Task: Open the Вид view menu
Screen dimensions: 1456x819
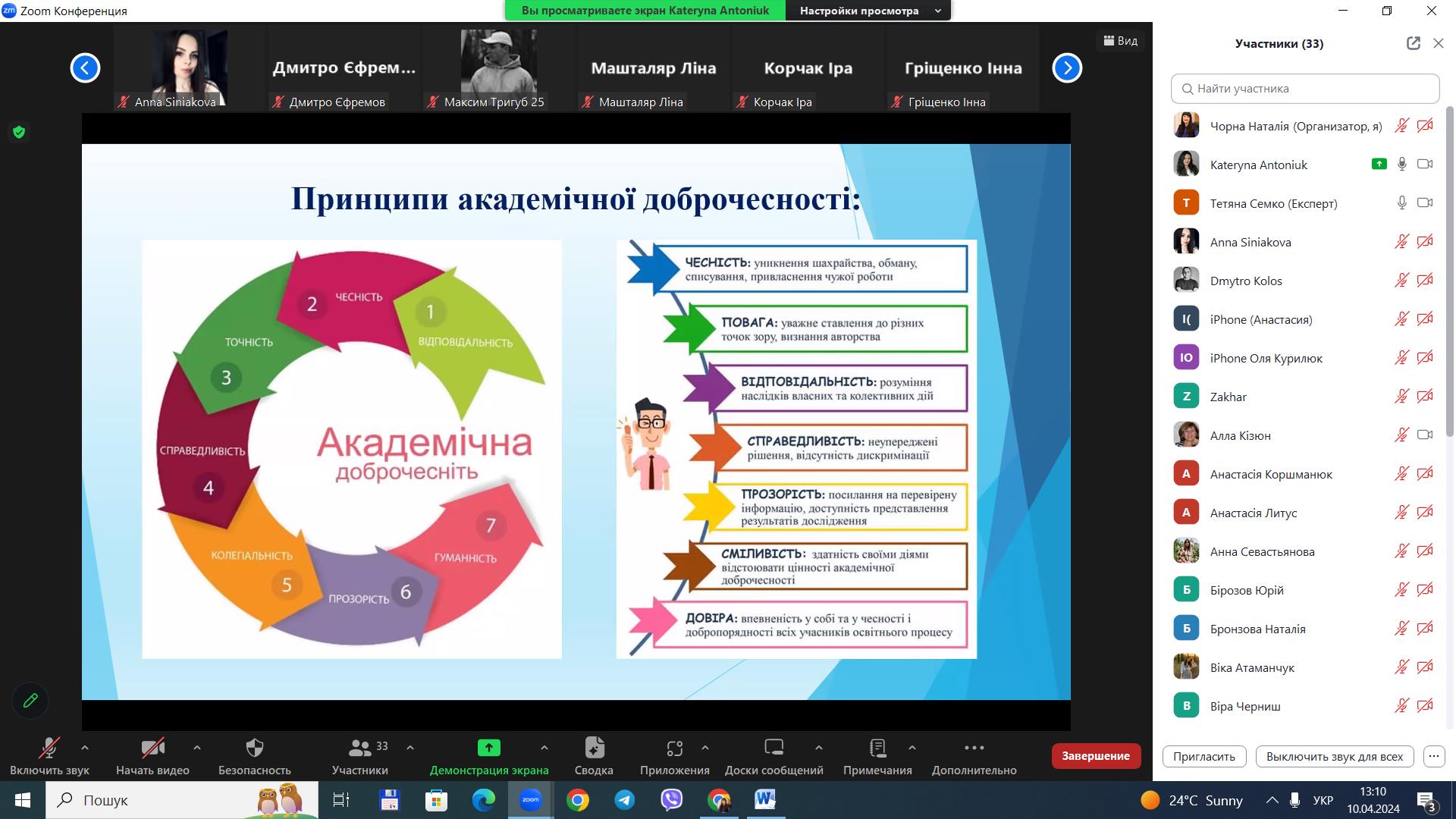Action: 1120,41
